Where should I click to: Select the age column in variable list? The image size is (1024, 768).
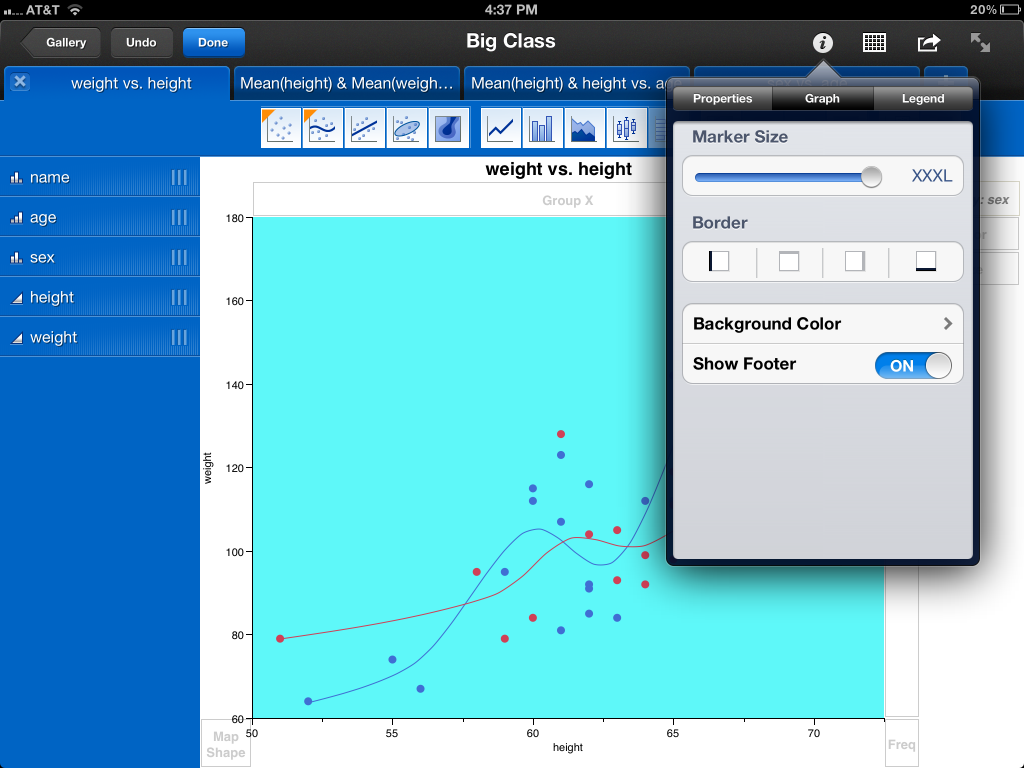[100, 217]
